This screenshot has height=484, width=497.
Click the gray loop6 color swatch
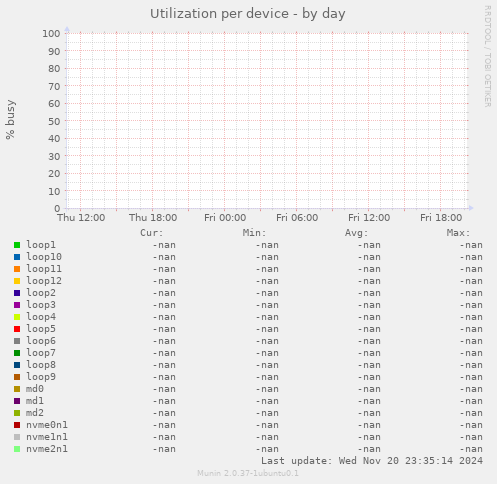(17, 341)
